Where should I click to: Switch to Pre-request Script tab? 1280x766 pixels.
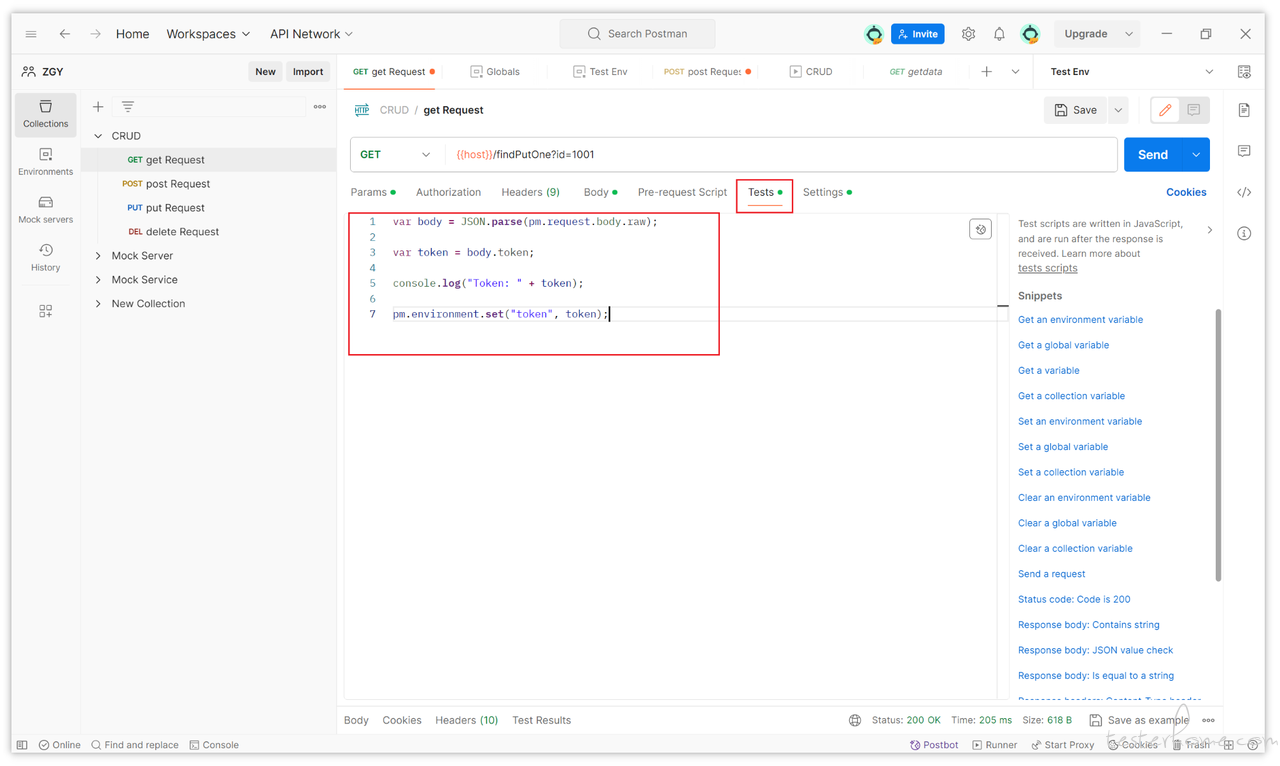tap(682, 192)
